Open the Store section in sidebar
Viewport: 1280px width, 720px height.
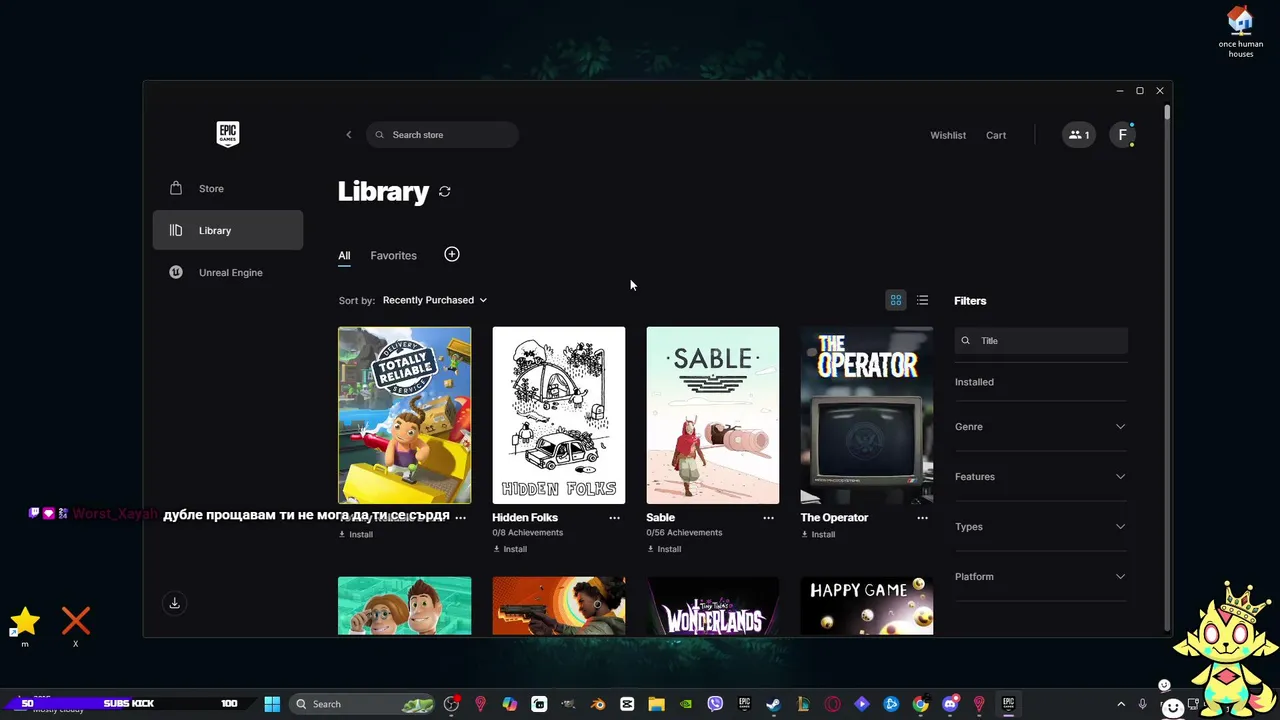tap(228, 188)
